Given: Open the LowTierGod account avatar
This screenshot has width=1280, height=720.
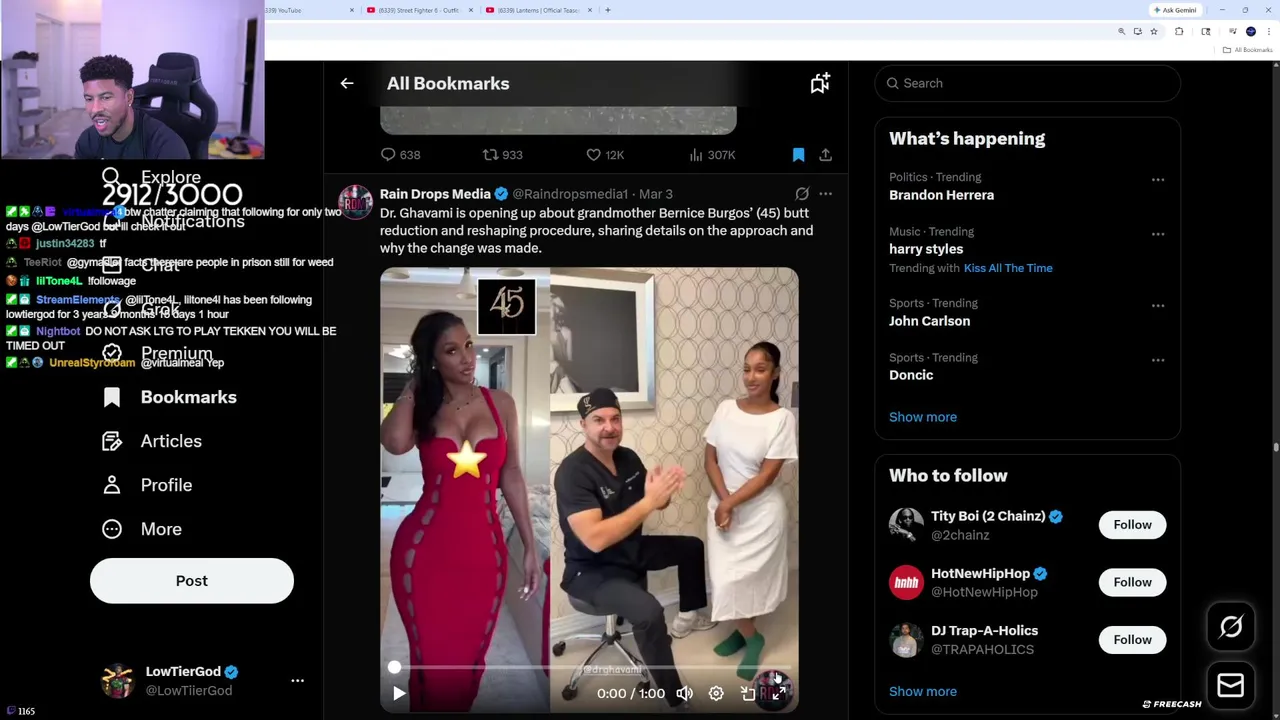Looking at the screenshot, I should (x=118, y=681).
